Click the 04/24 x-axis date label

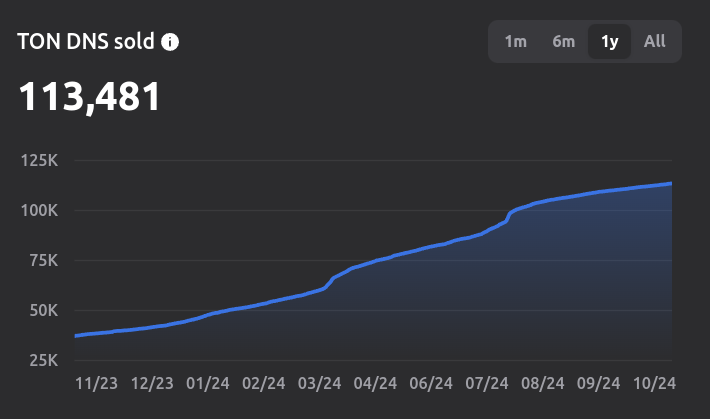[x=375, y=384]
